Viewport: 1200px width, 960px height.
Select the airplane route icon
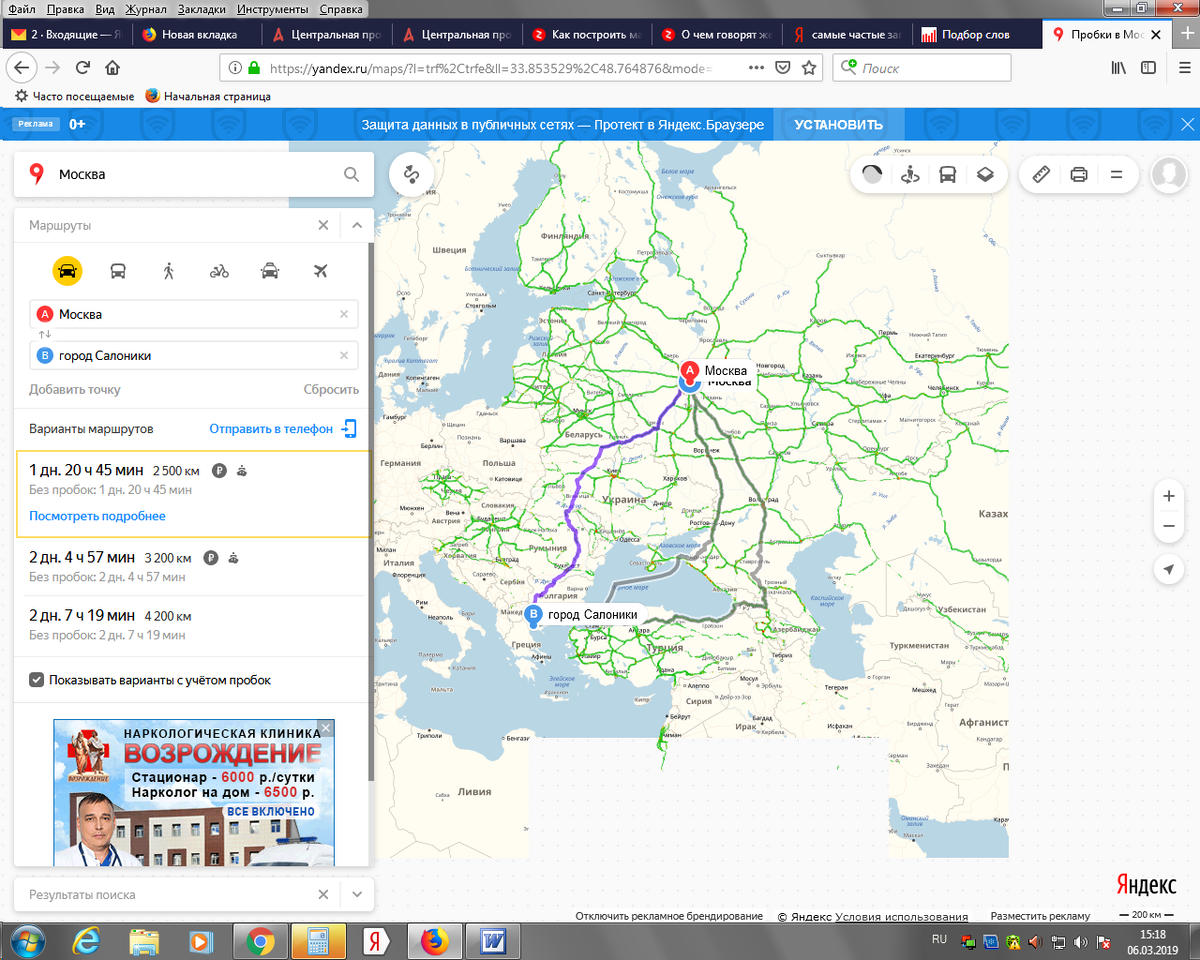point(321,271)
